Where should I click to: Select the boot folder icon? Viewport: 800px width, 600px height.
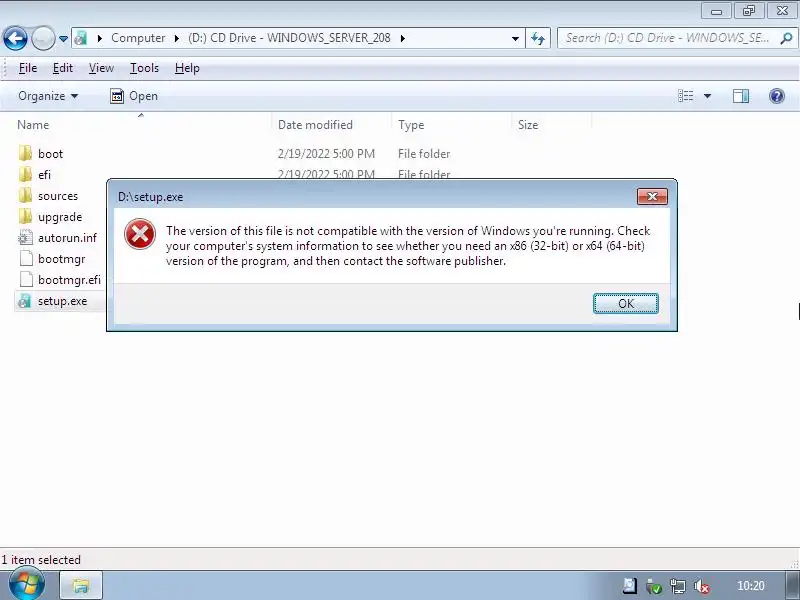(25, 154)
